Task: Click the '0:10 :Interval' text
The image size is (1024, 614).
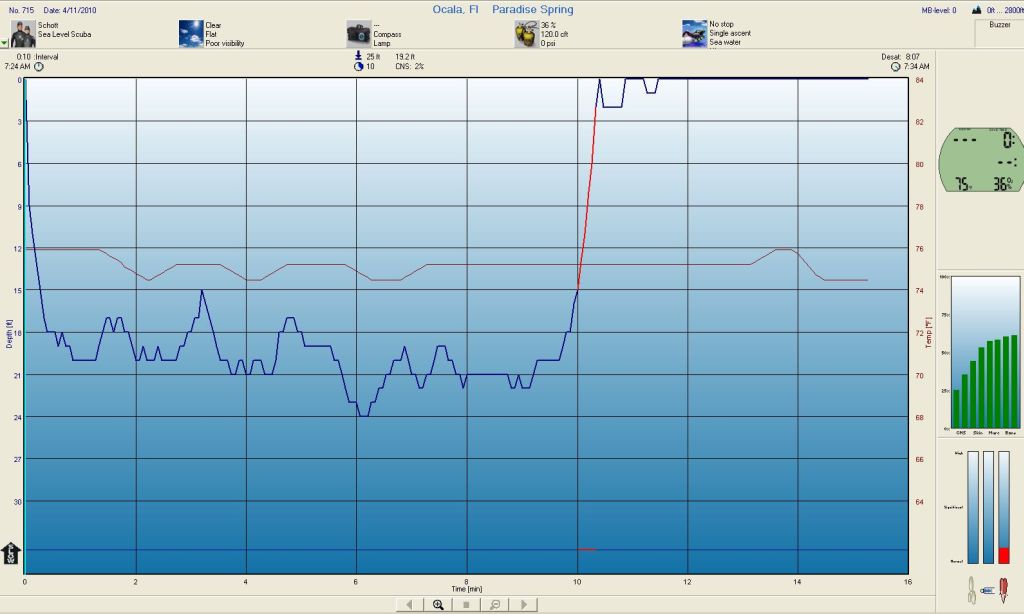Action: pos(37,57)
